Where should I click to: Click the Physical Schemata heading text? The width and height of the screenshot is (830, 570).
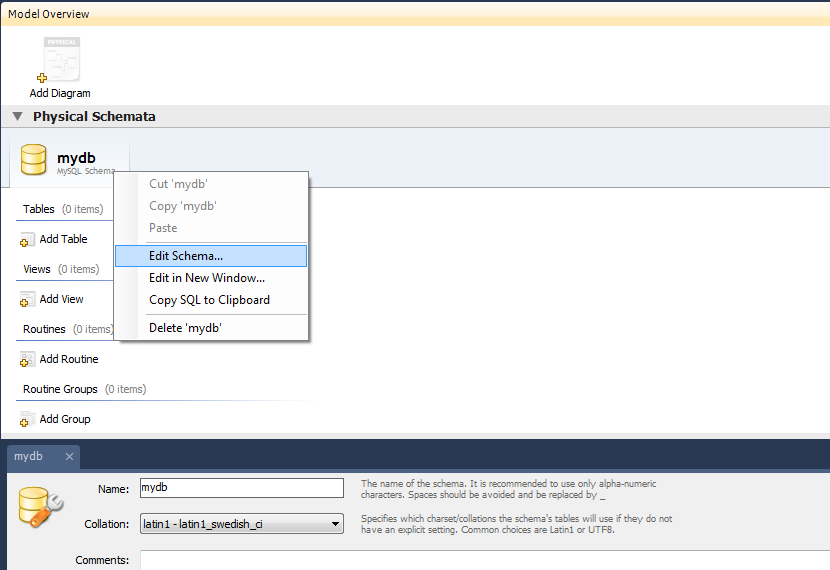coord(94,116)
